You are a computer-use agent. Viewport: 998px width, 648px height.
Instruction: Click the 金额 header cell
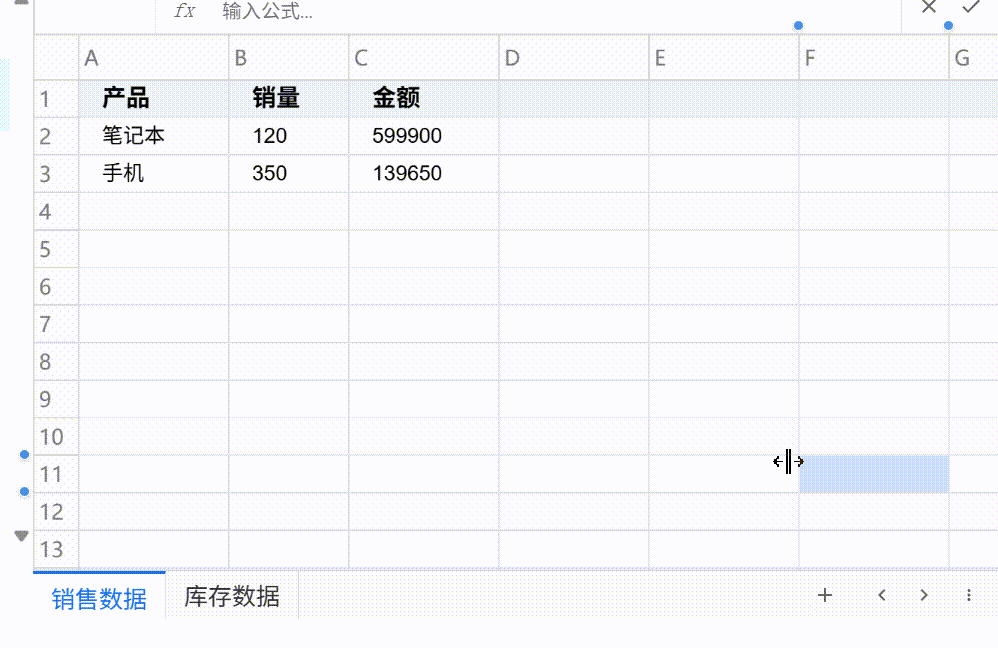(x=423, y=99)
